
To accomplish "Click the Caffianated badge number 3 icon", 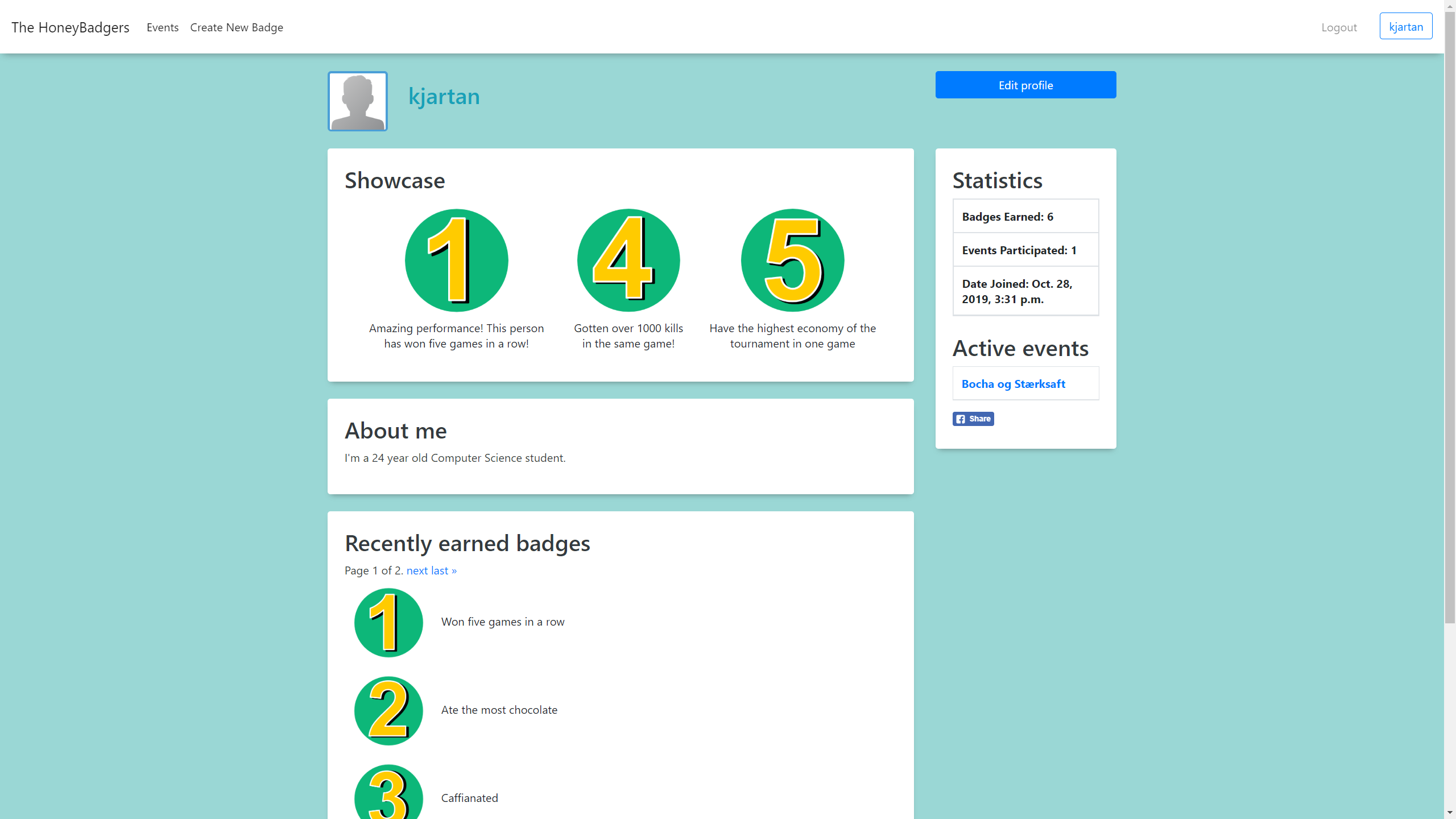I will [388, 793].
